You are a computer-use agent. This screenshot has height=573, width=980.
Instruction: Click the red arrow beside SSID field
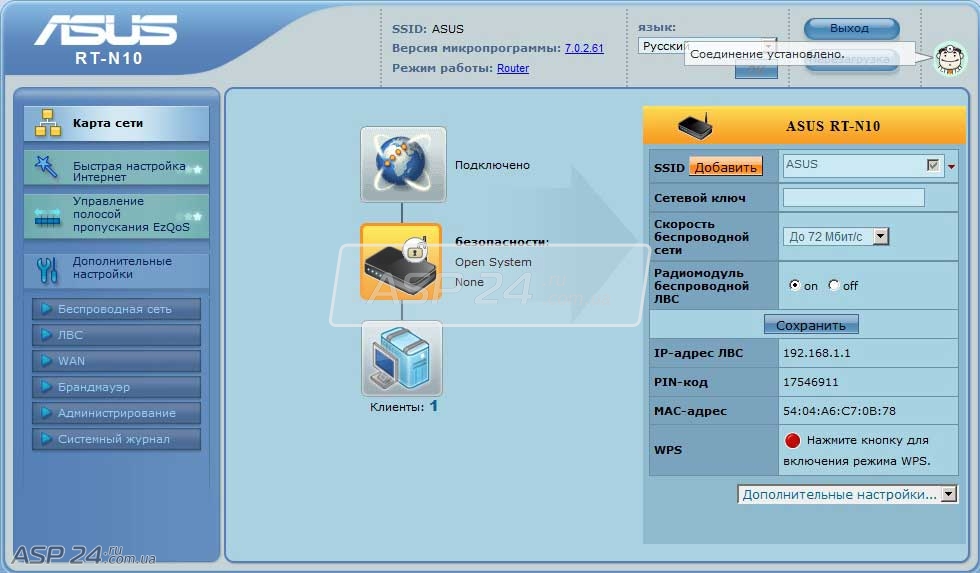(951, 167)
